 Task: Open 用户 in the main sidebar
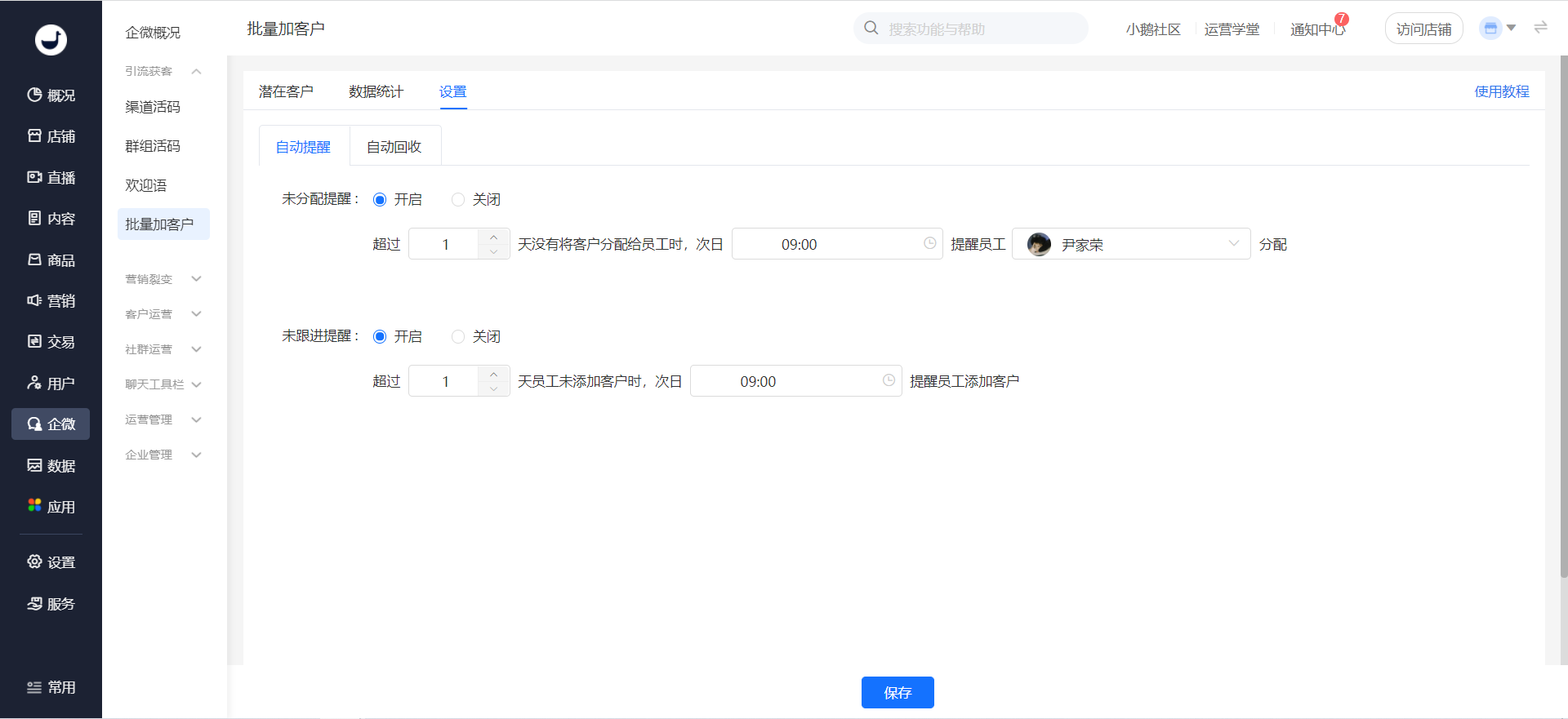click(x=51, y=384)
